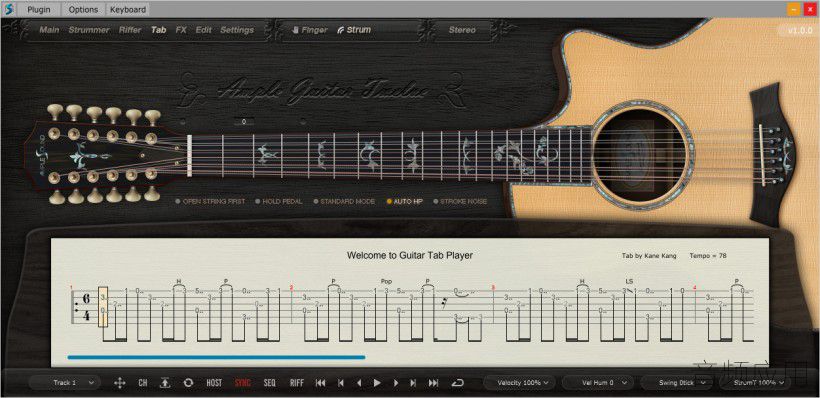820x398 pixels.
Task: Disable AUTO HP option
Action: [x=404, y=201]
